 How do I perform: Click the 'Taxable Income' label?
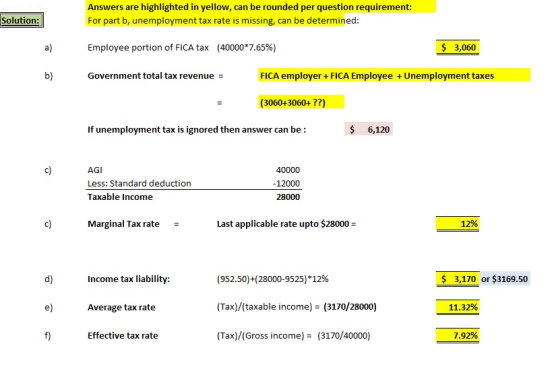click(120, 197)
